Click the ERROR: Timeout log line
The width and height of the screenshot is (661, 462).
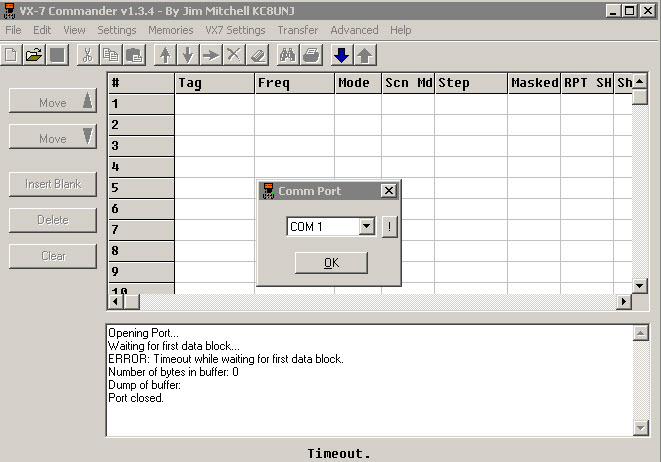click(x=226, y=359)
